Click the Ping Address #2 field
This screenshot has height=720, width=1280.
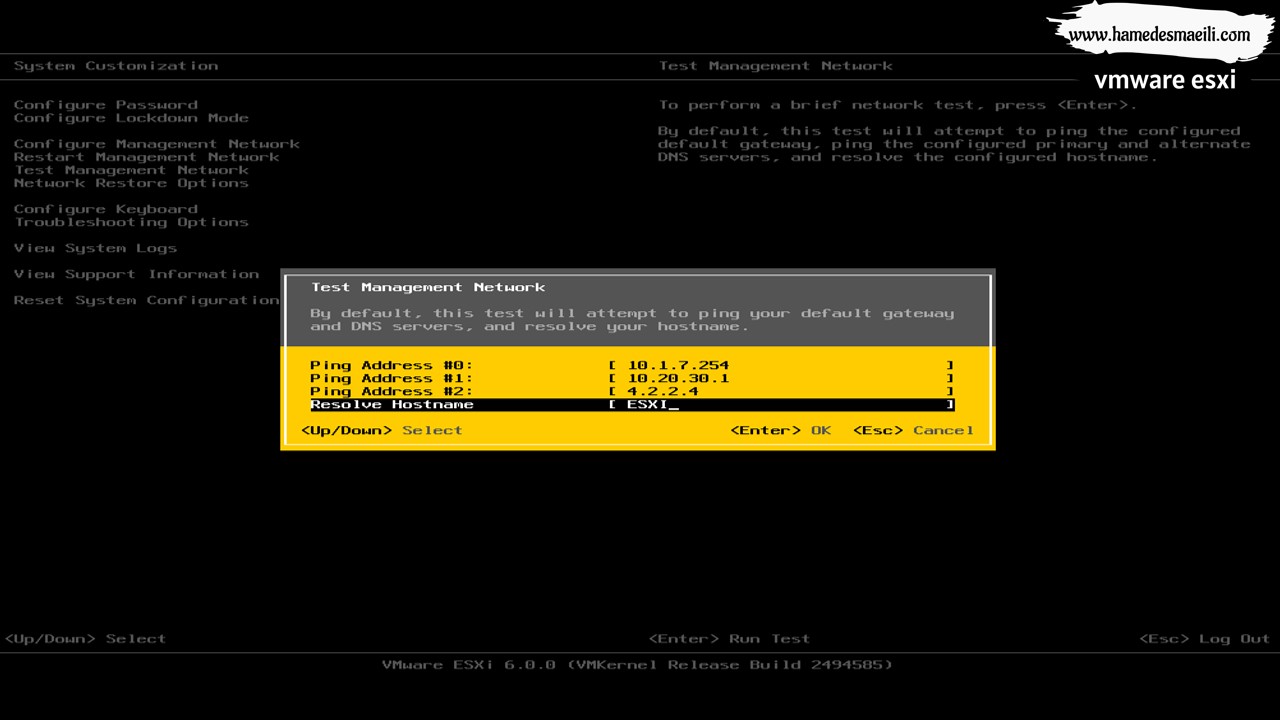pos(781,391)
